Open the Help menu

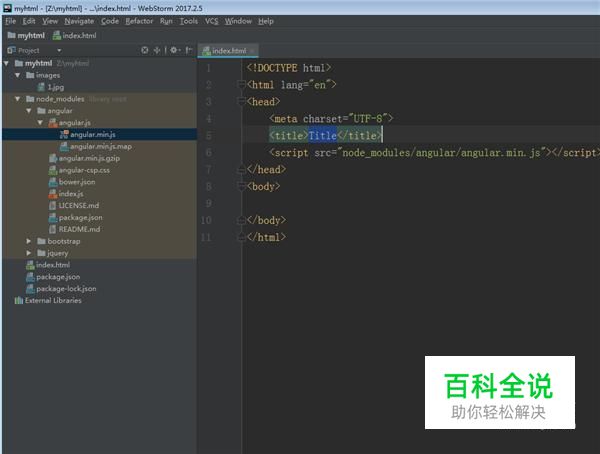pyautogui.click(x=266, y=21)
